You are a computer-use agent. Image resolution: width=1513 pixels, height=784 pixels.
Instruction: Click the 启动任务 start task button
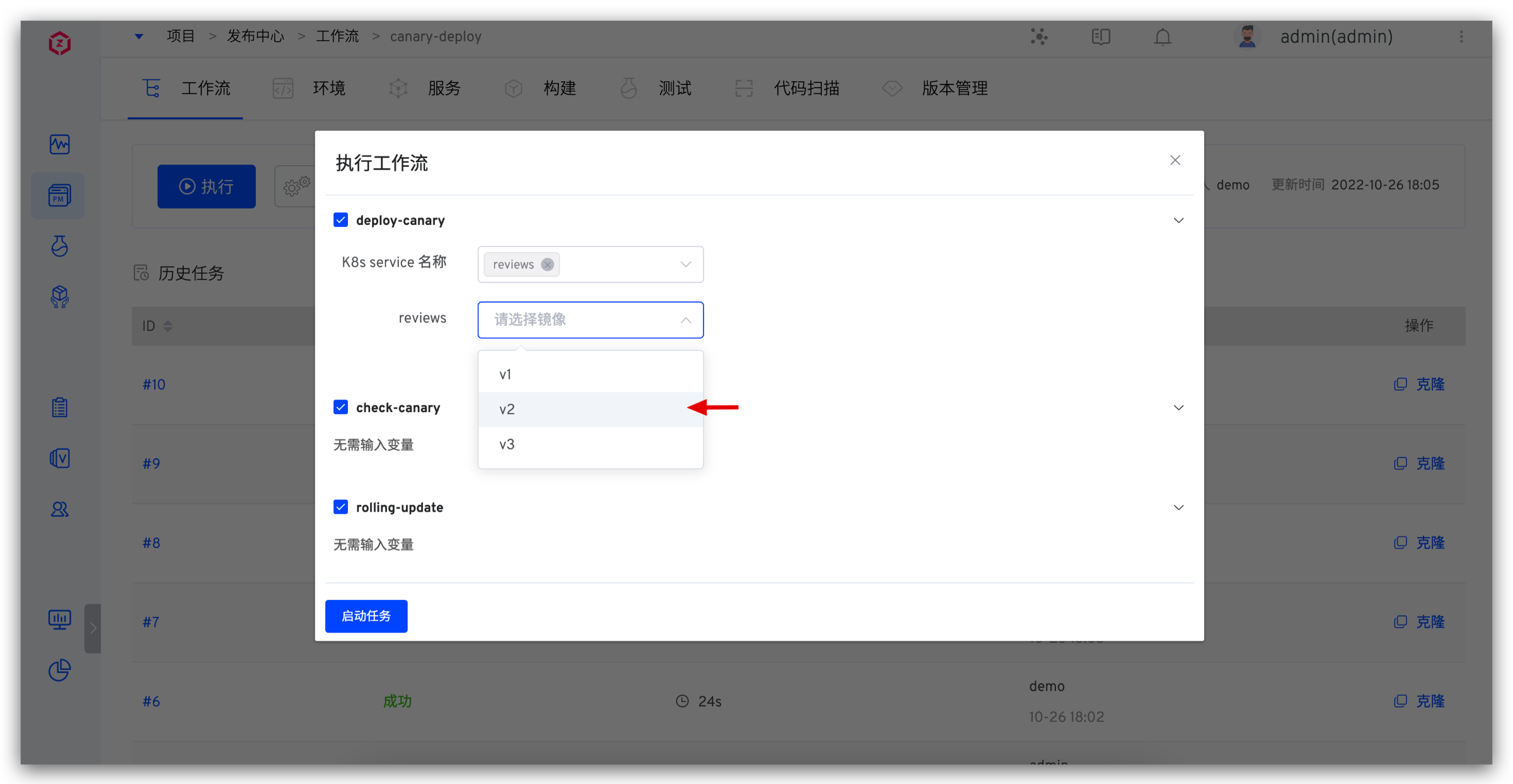[x=366, y=616]
